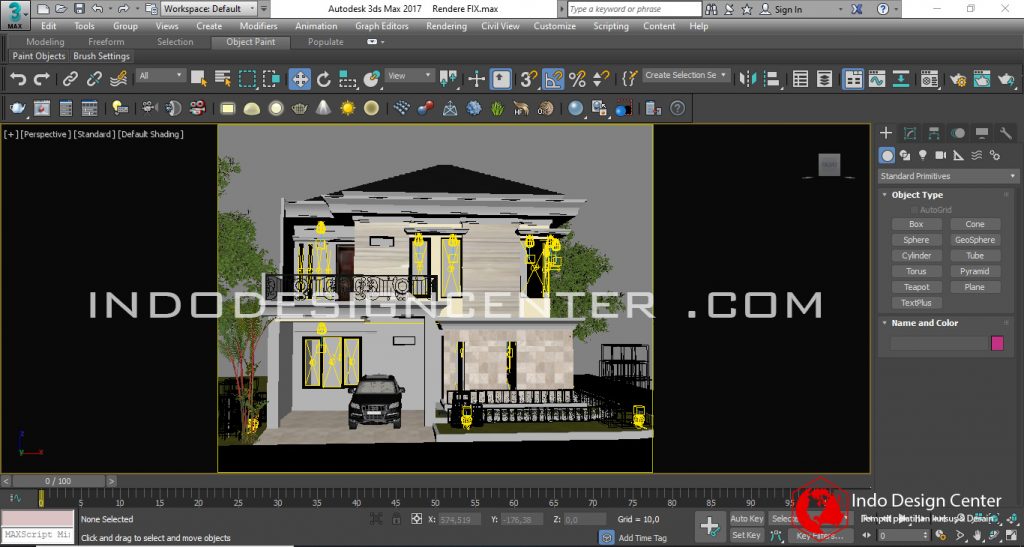Click the [Default Shading] viewport label menu
Viewport: 1024px width, 547px height.
tap(151, 134)
